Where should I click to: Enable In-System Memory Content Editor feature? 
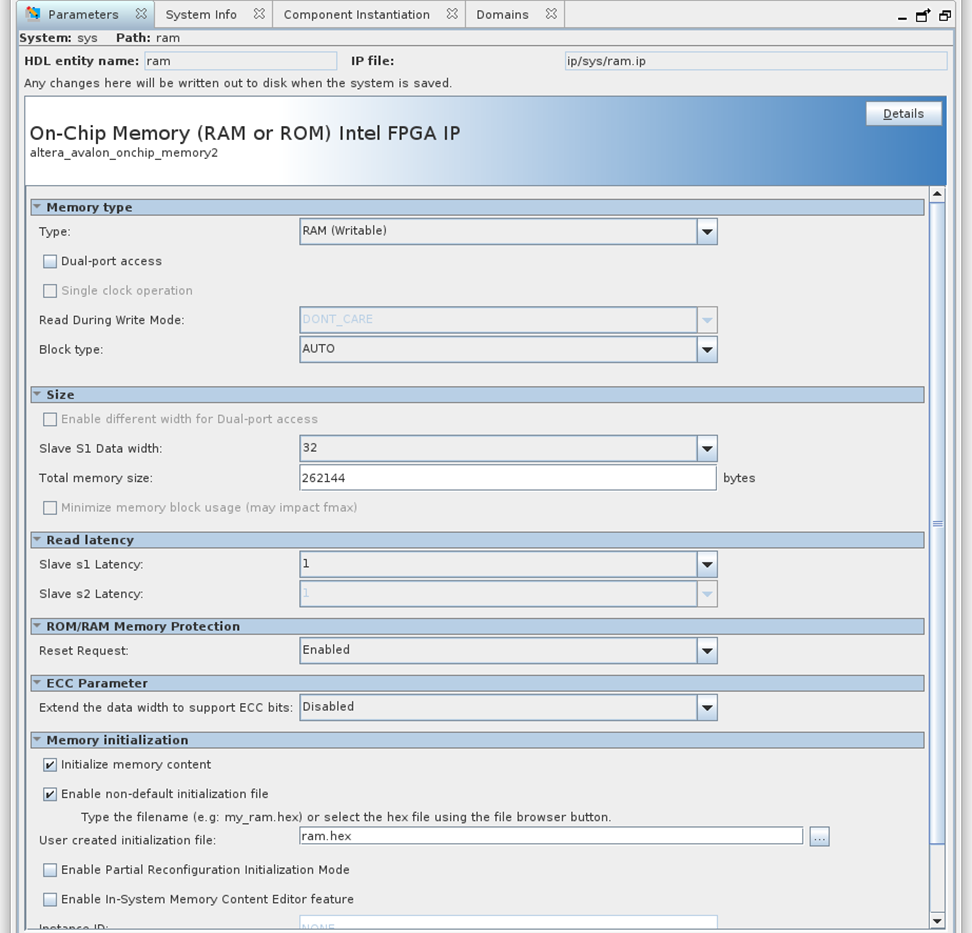tap(50, 900)
